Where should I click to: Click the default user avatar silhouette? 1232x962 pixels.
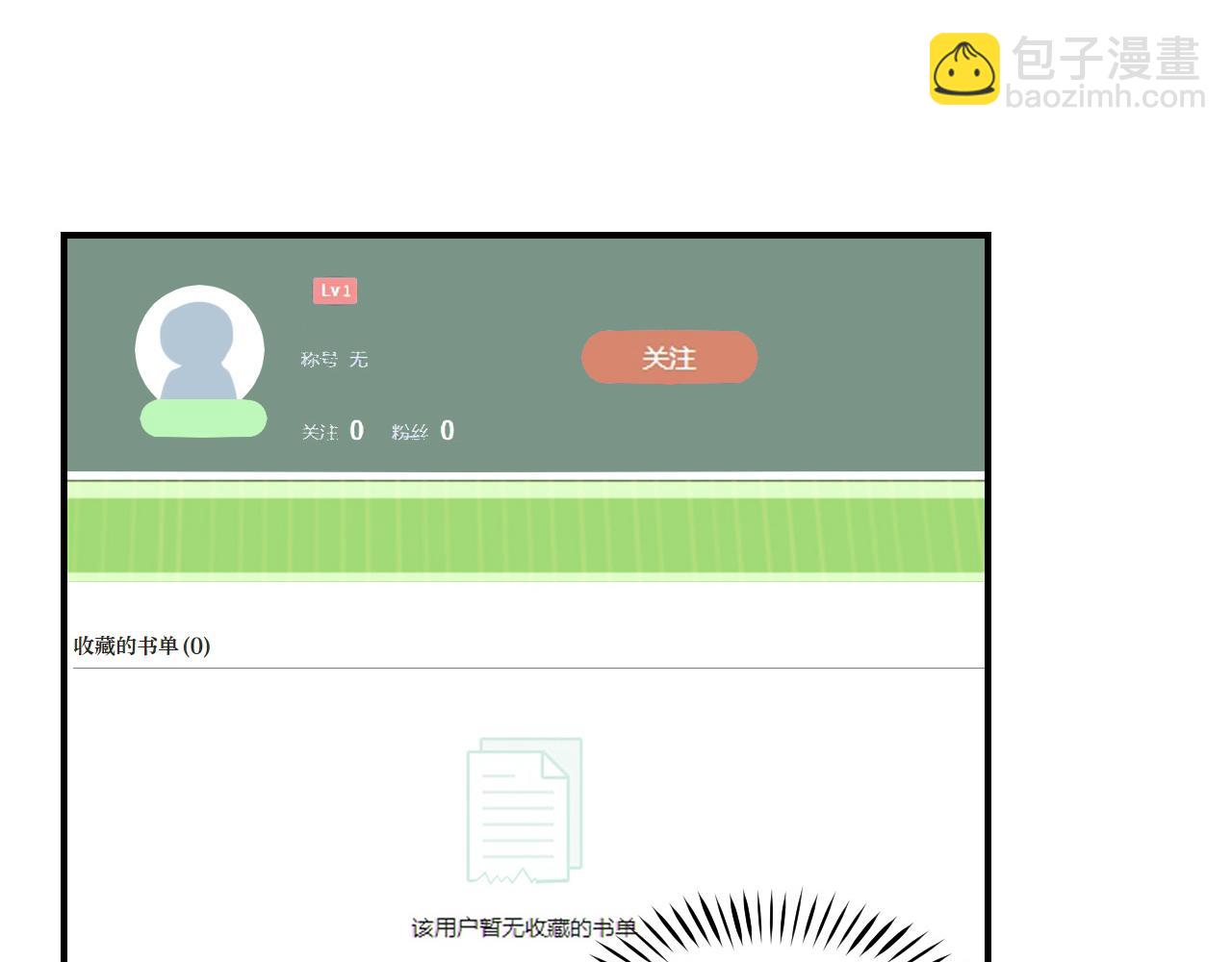coord(199,348)
